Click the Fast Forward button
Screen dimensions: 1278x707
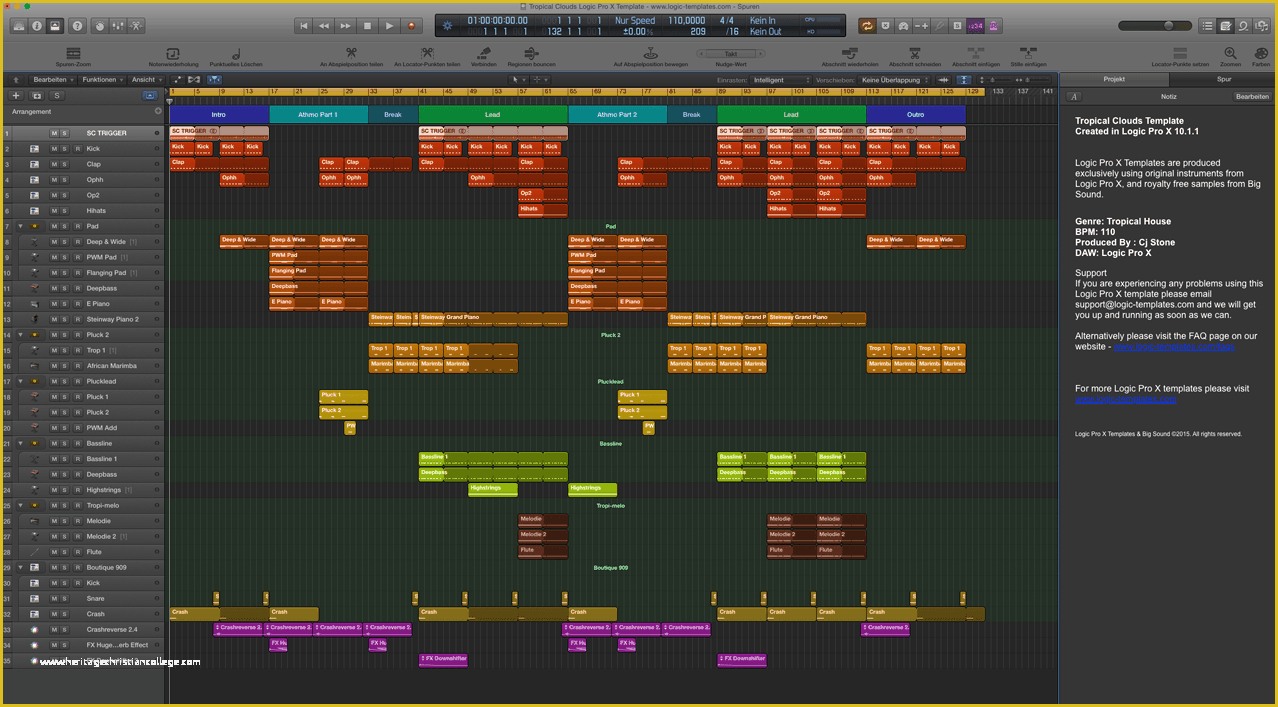tap(346, 25)
